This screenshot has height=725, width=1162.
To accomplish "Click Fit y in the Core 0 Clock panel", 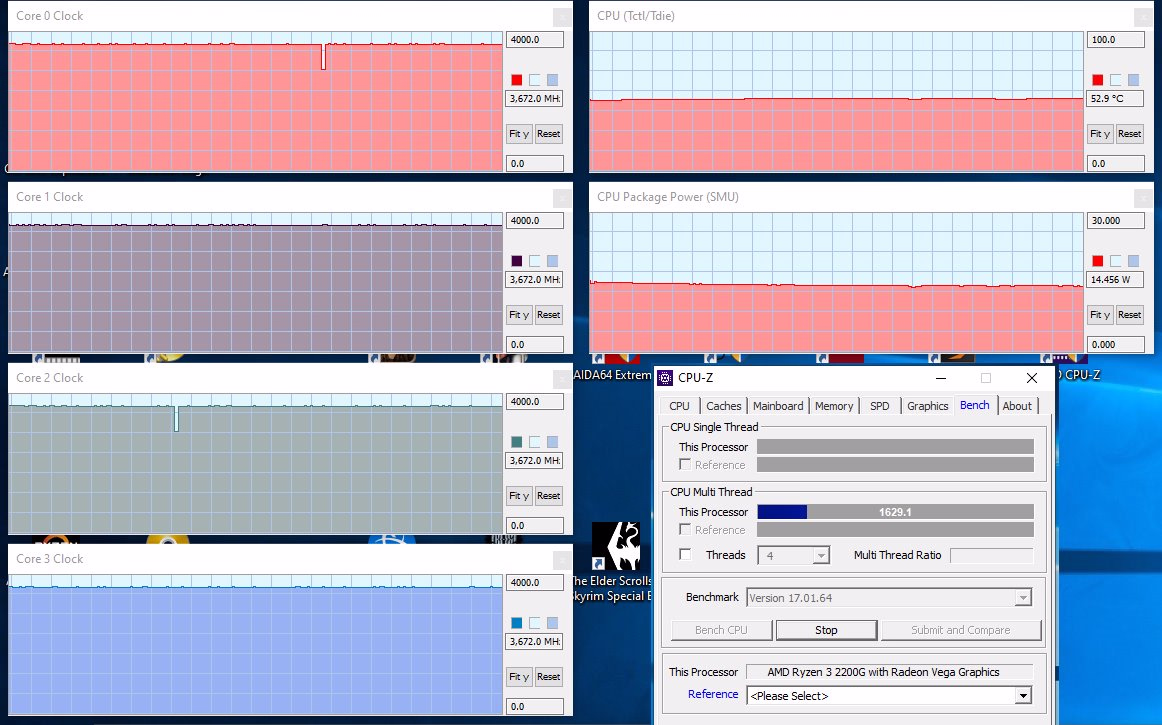I will coord(519,134).
